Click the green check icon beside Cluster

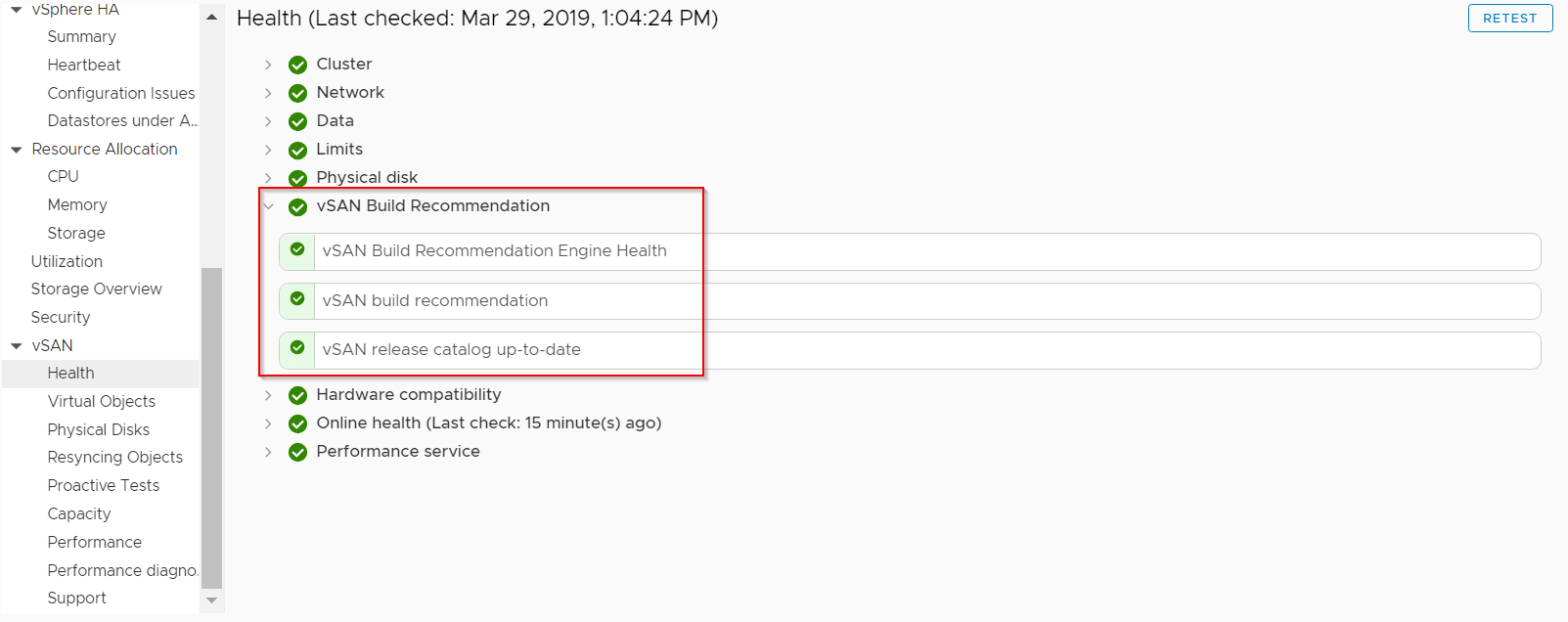pos(298,65)
